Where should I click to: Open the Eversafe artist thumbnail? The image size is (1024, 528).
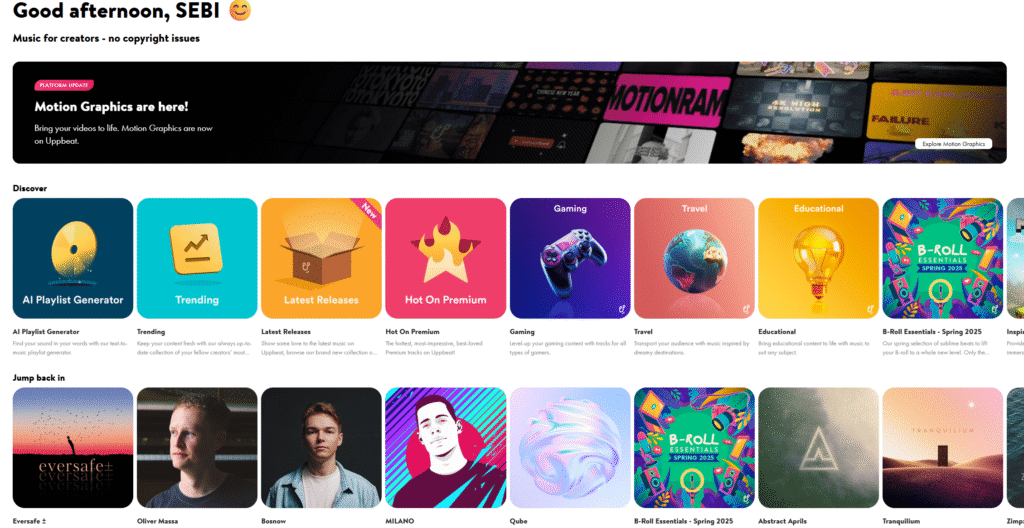click(x=72, y=448)
